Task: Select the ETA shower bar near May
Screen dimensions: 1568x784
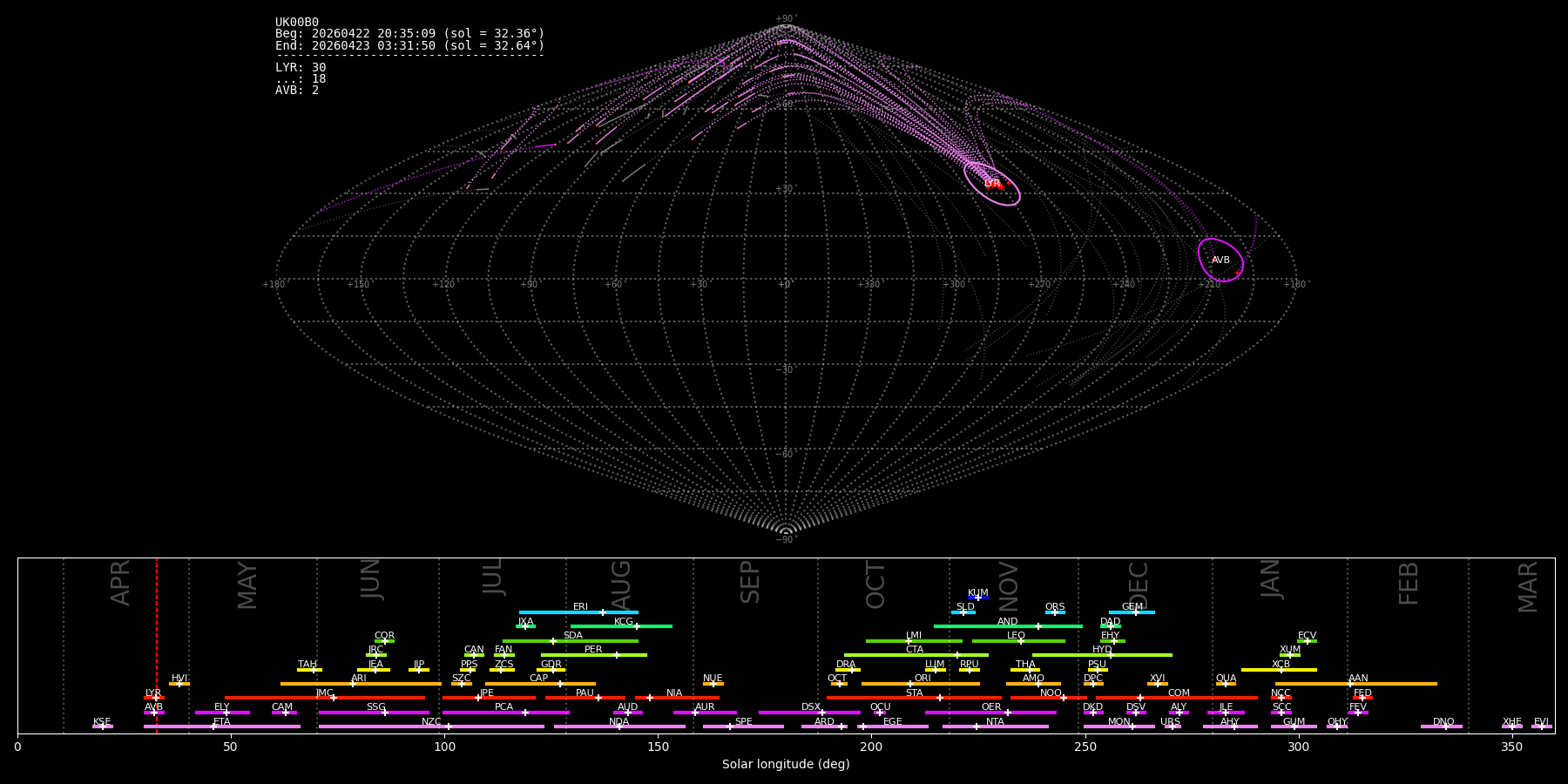Action: (x=222, y=727)
